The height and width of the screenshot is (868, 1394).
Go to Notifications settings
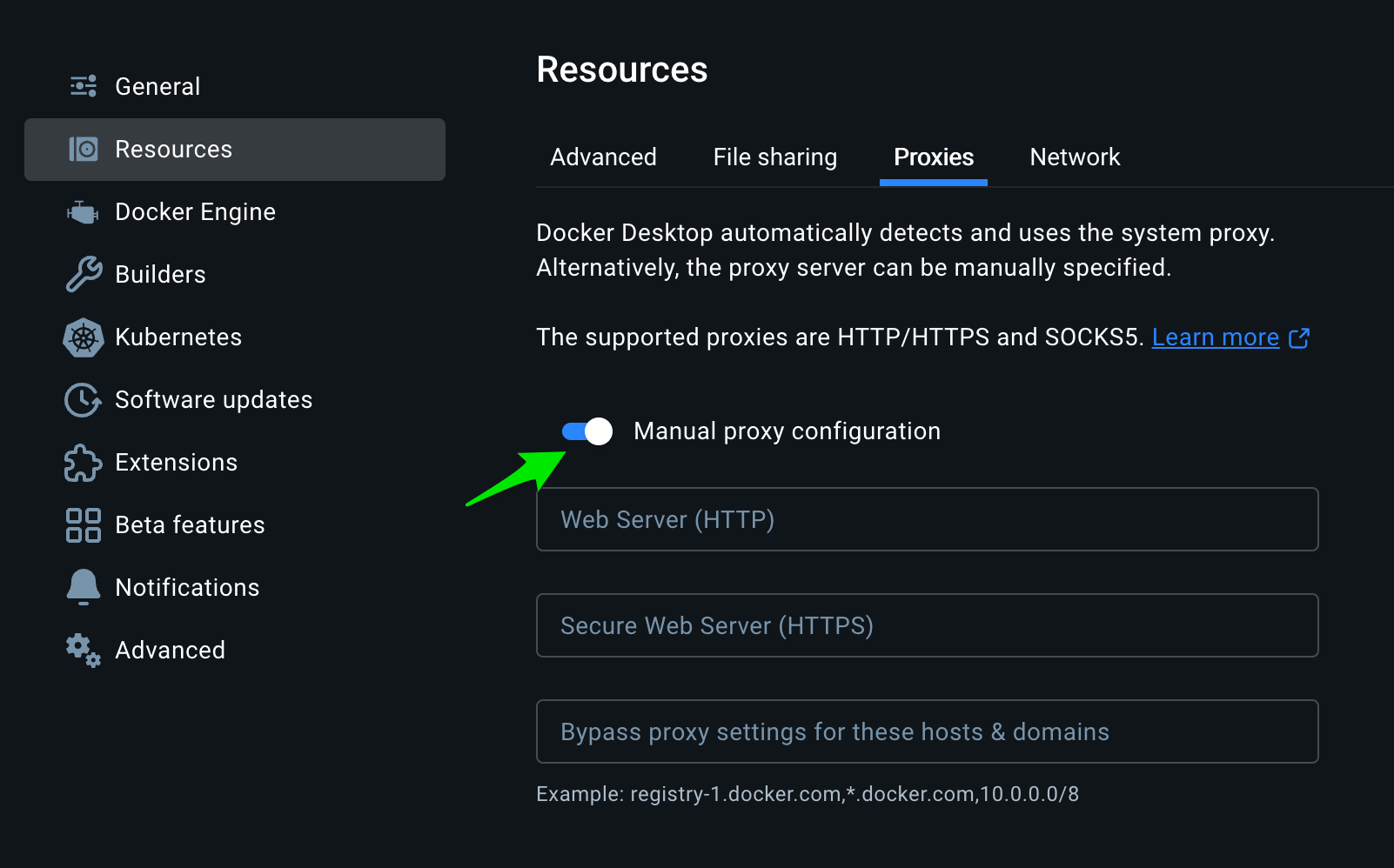(235, 587)
